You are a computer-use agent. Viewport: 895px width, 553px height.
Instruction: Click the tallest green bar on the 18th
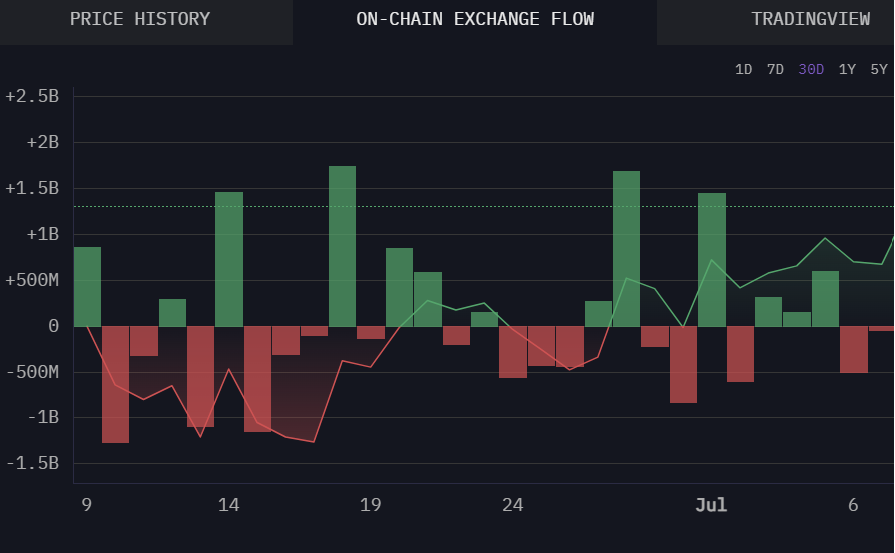[x=342, y=246]
